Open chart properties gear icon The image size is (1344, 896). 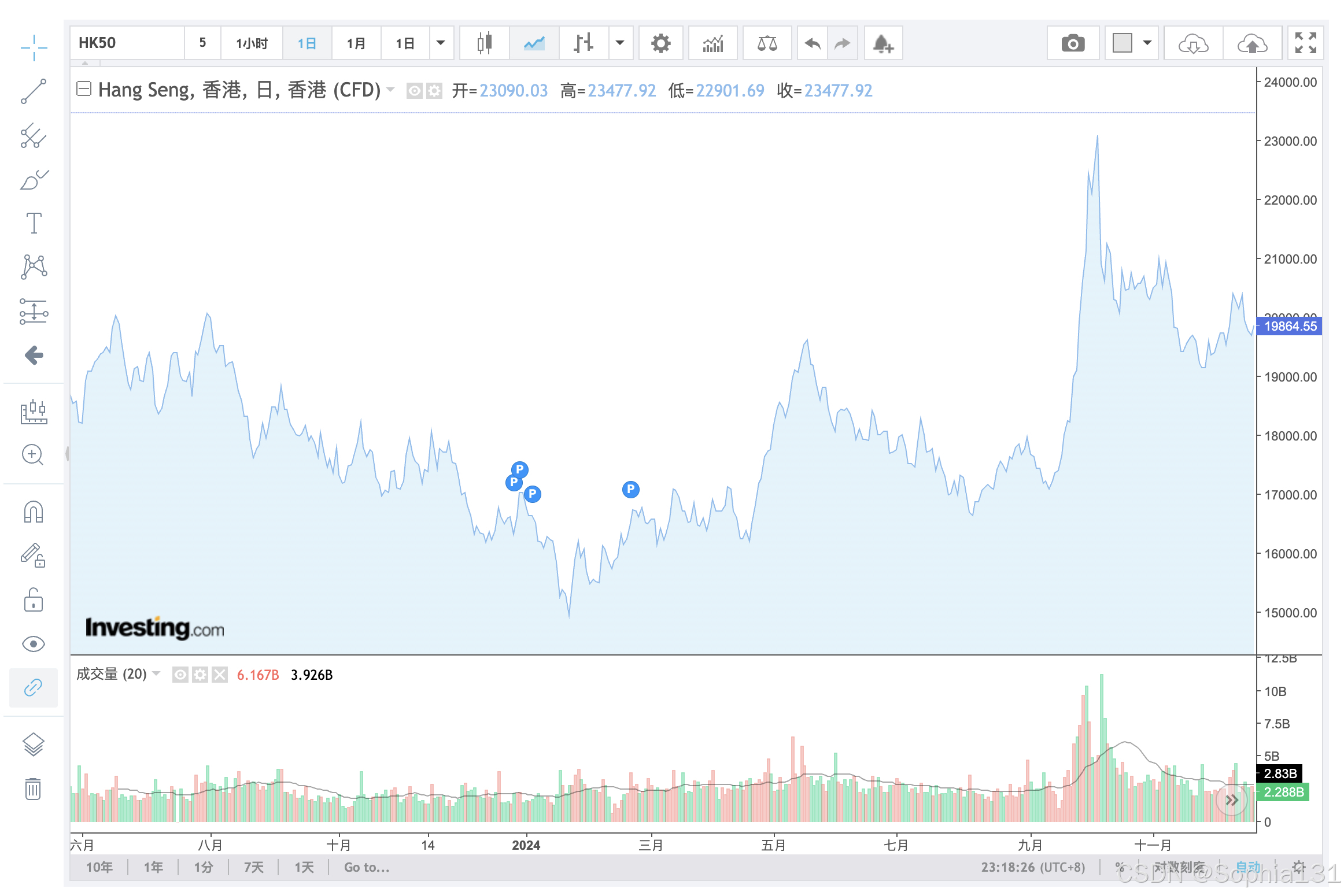(x=660, y=43)
